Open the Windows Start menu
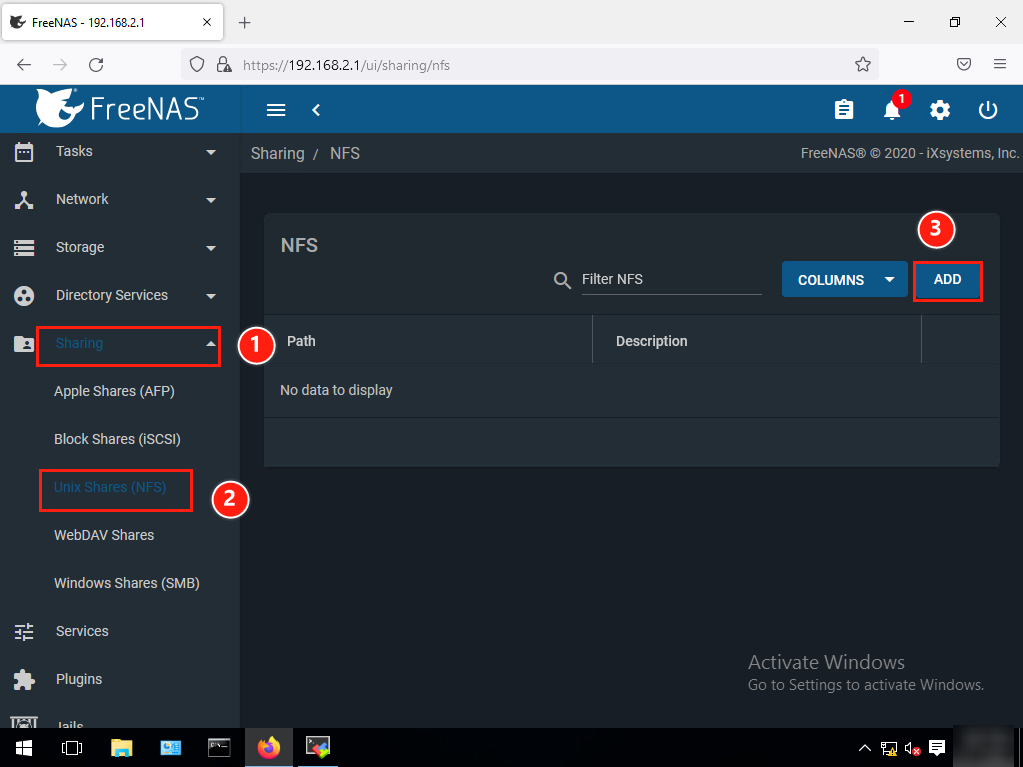The height and width of the screenshot is (767, 1023). (x=24, y=747)
